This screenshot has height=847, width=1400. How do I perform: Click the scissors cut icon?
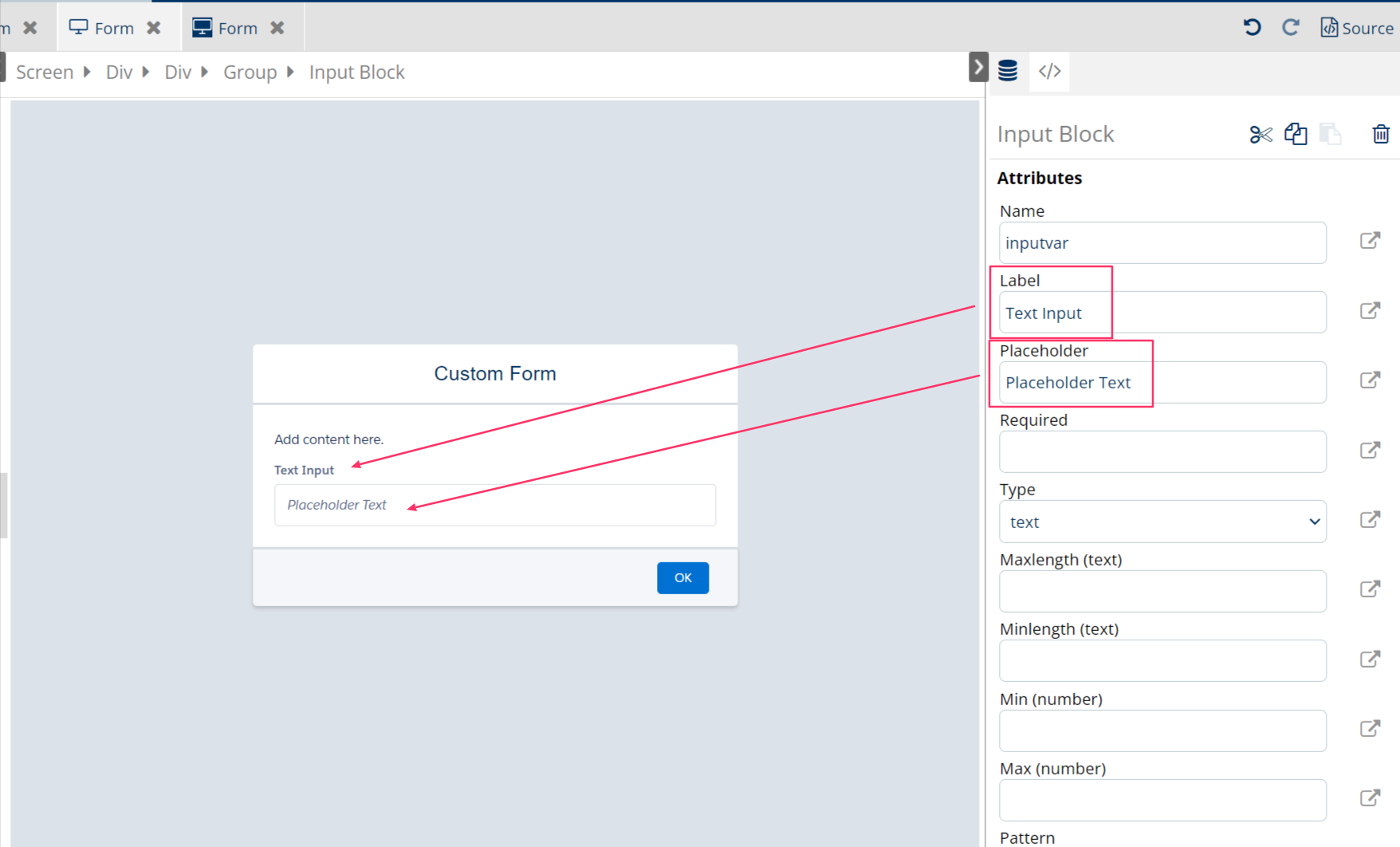(1260, 135)
